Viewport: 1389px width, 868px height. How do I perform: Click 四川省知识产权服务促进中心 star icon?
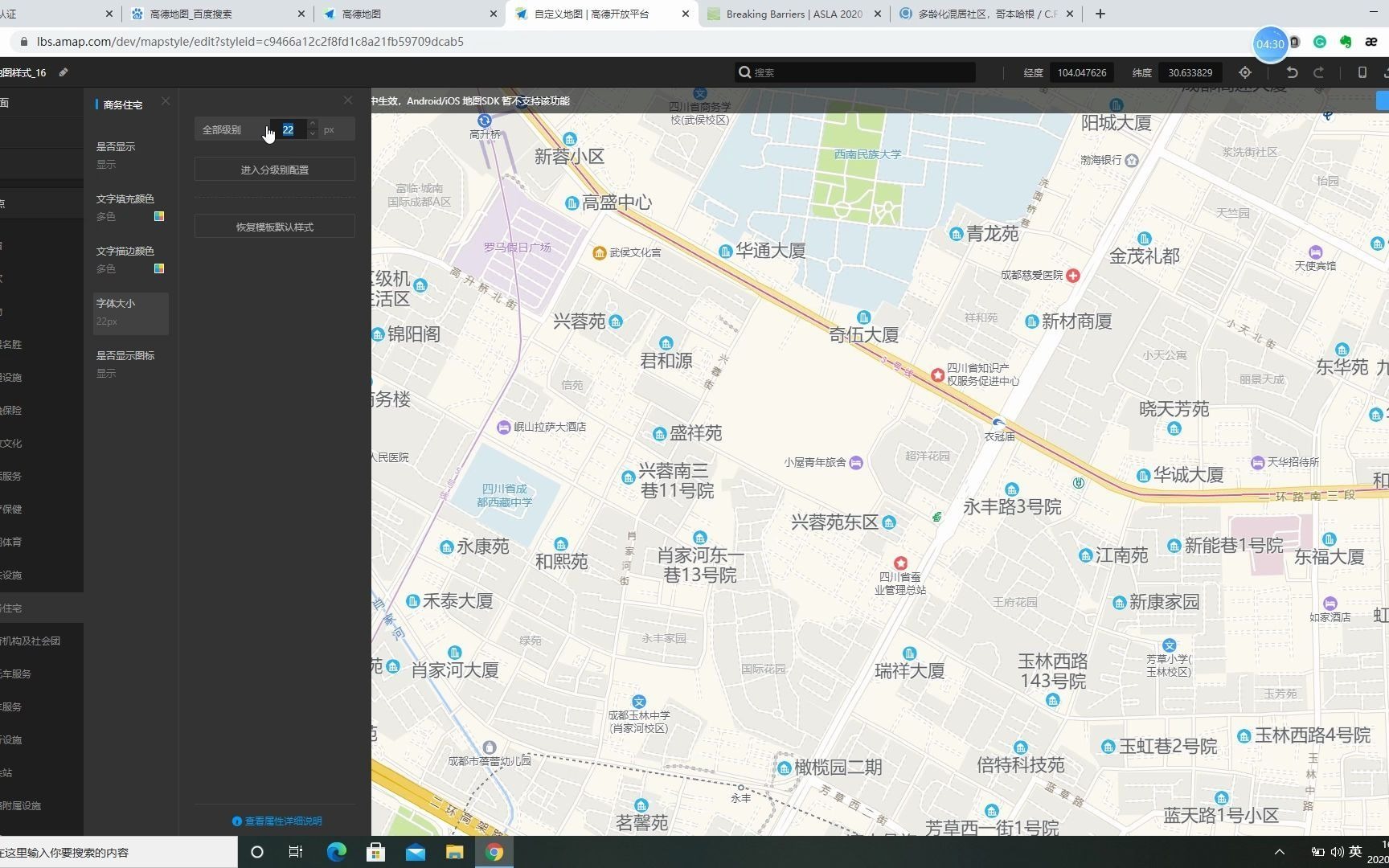[937, 375]
